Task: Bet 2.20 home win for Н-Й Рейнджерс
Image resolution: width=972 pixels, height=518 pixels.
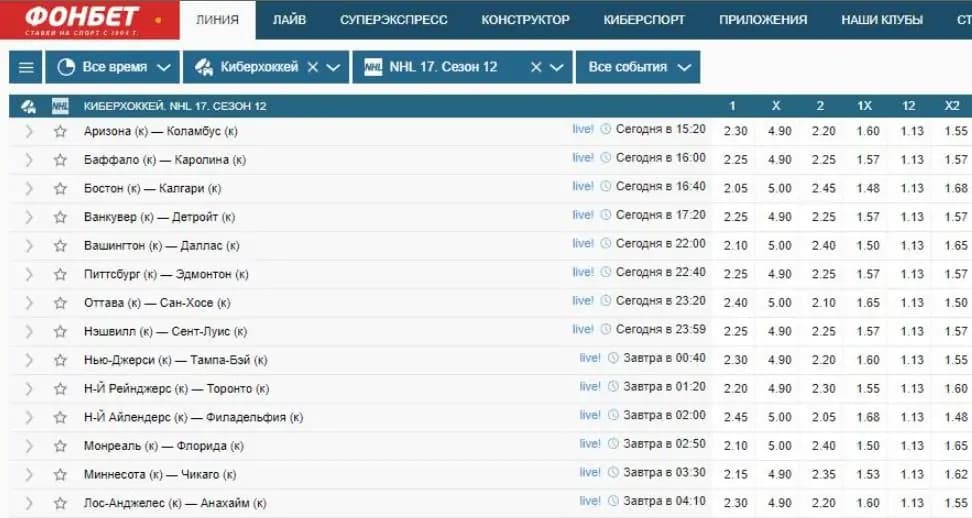Action: [735, 388]
